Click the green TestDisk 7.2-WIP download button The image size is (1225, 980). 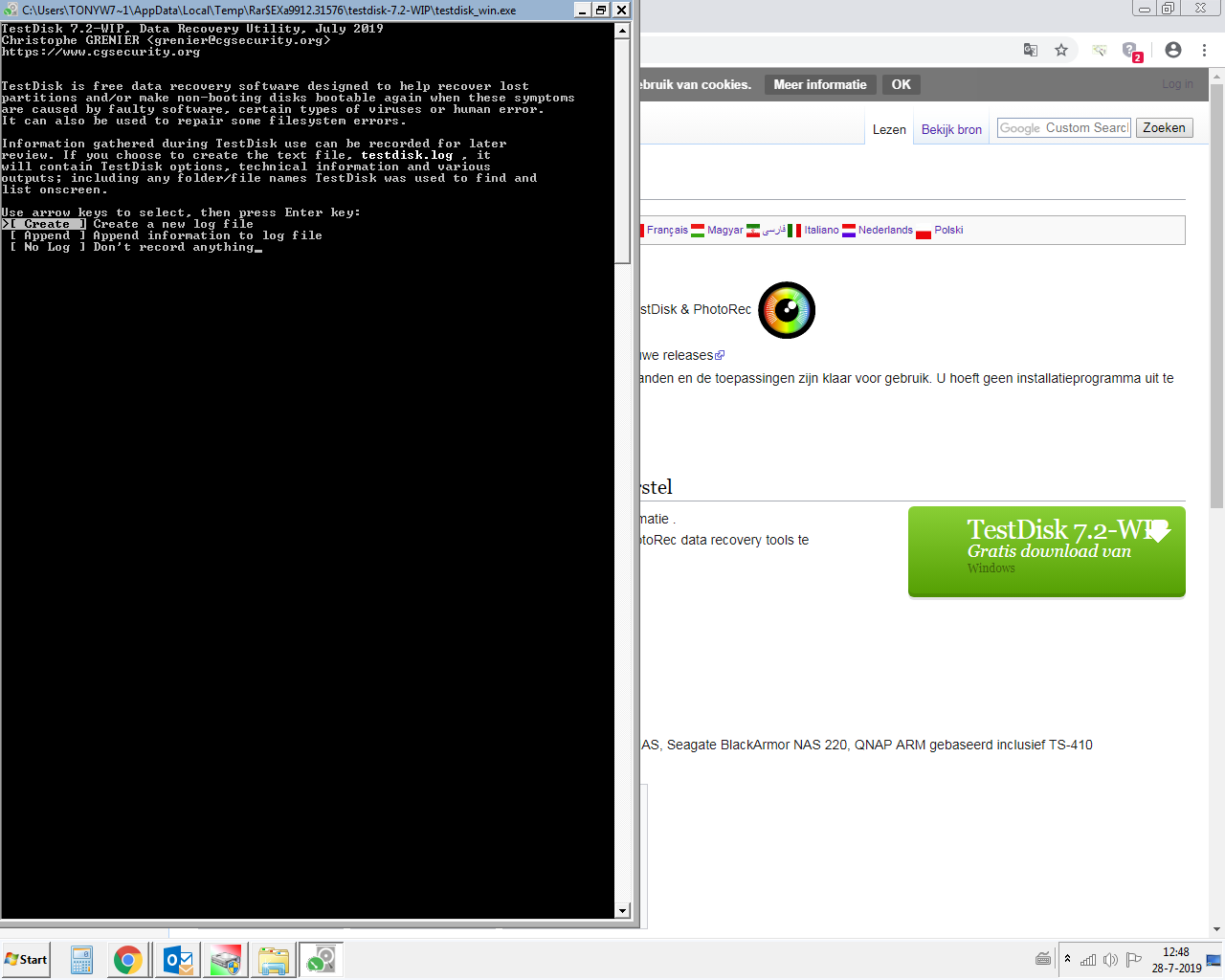point(1047,552)
